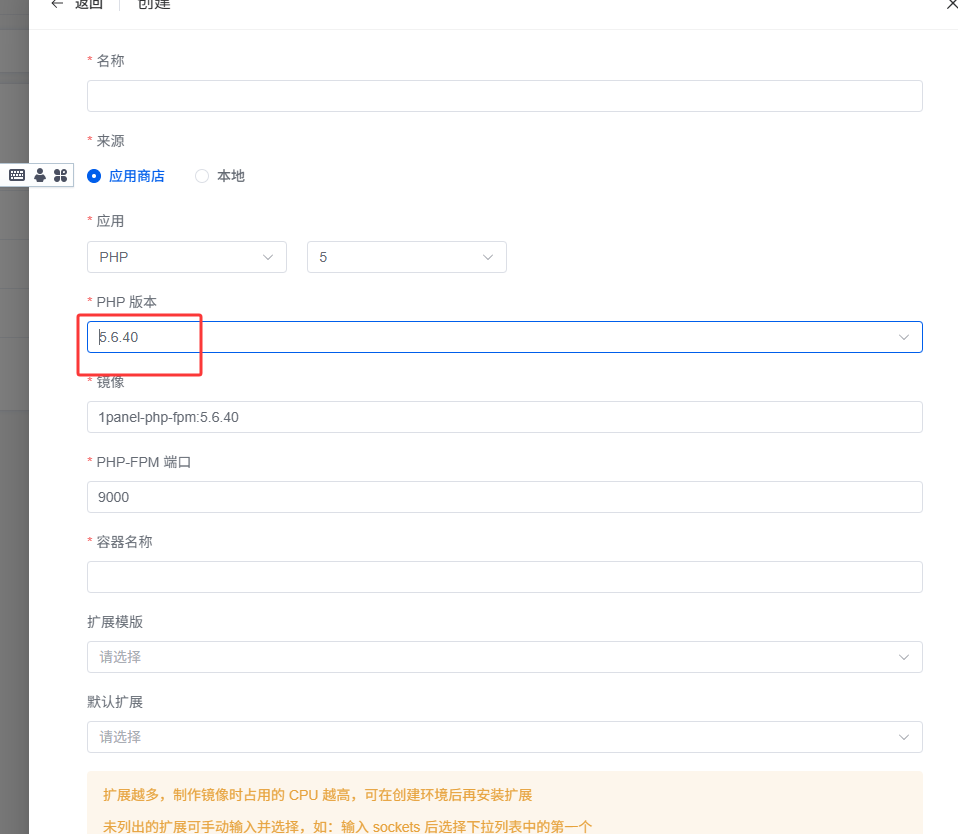Image resolution: width=958 pixels, height=834 pixels.
Task: Click into the 容器名称 input field
Action: [505, 577]
